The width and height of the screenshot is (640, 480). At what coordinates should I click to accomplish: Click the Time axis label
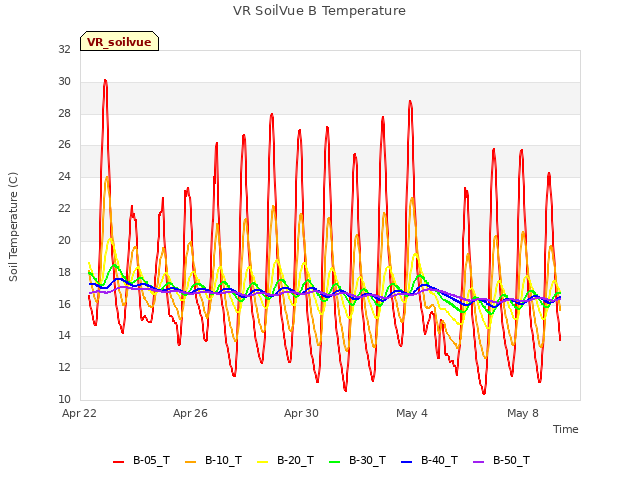565,429
